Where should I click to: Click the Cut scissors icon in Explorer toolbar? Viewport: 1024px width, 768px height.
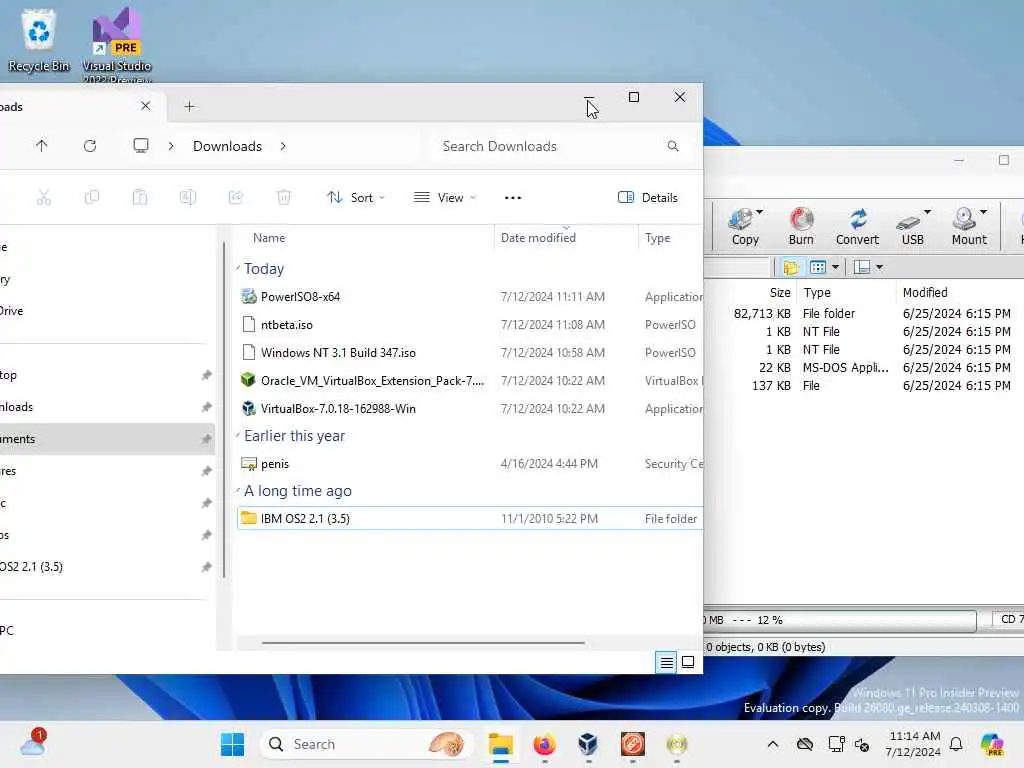tap(44, 197)
